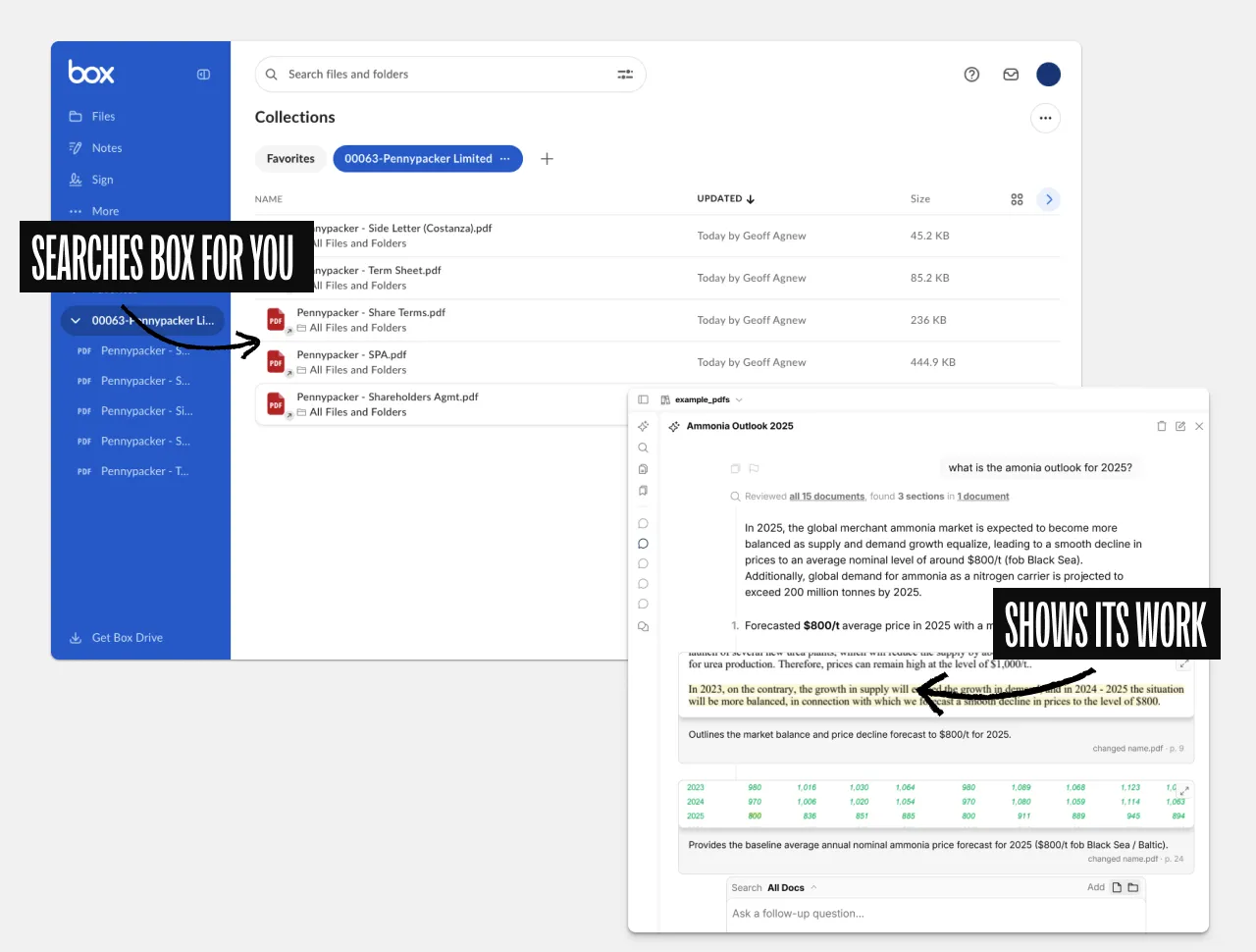This screenshot has height=952, width=1256.
Task: Toggle the assistant panel sidebar icon
Action: point(643,400)
